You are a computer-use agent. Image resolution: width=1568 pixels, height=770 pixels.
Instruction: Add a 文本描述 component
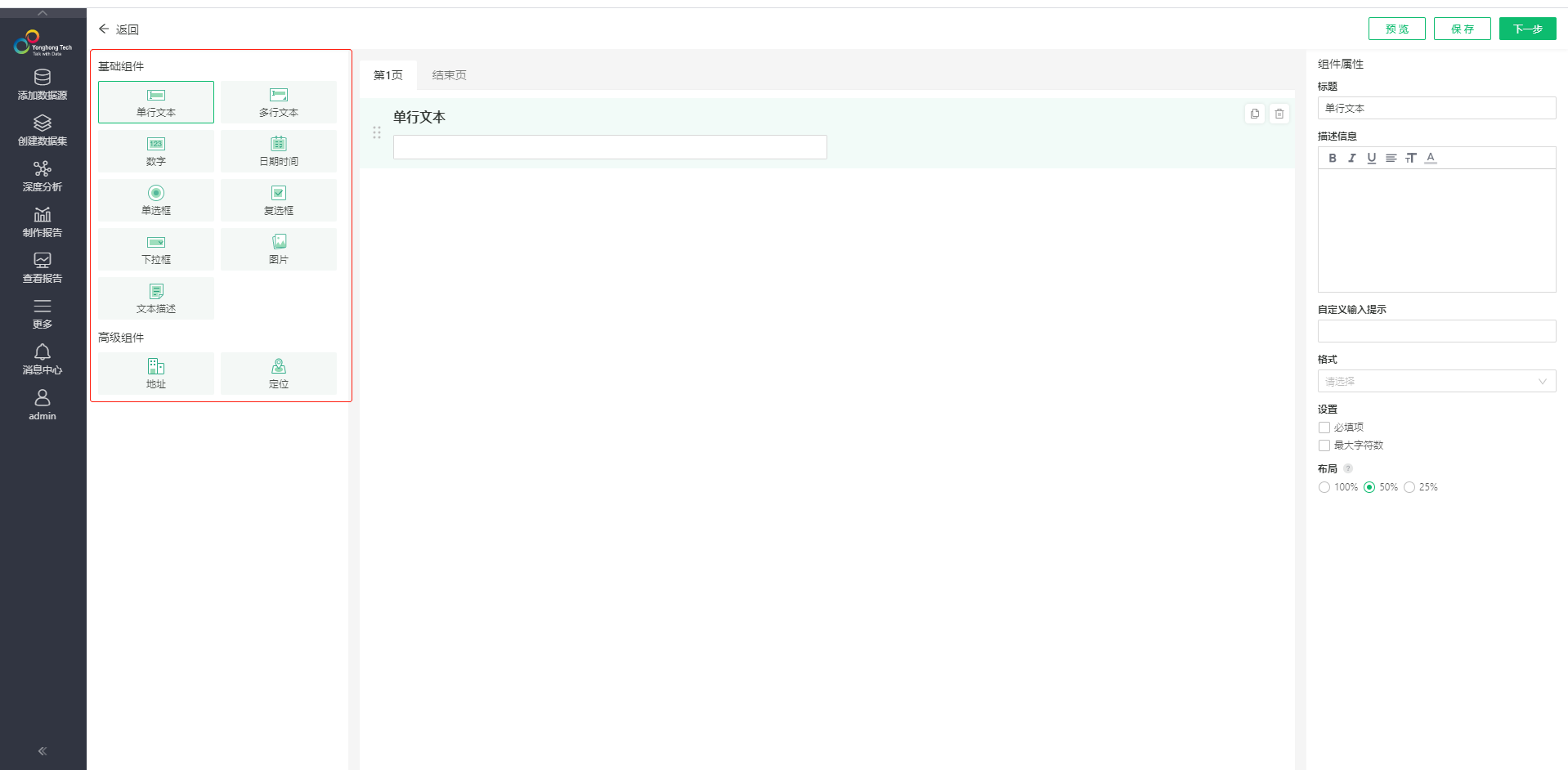click(156, 298)
